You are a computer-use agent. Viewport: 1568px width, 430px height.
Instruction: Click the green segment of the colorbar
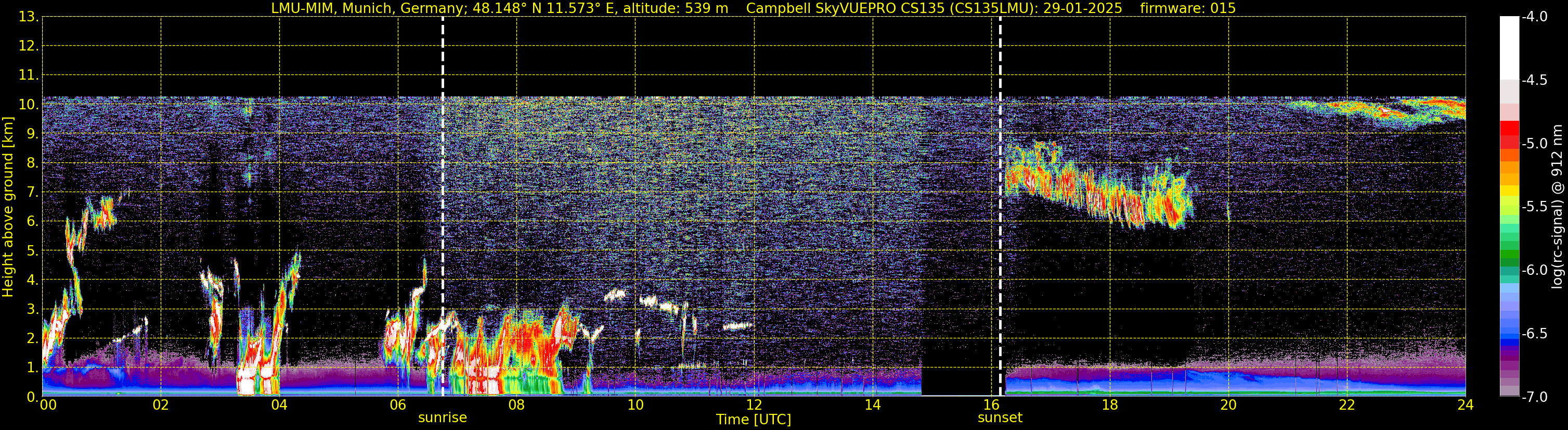[x=1509, y=254]
